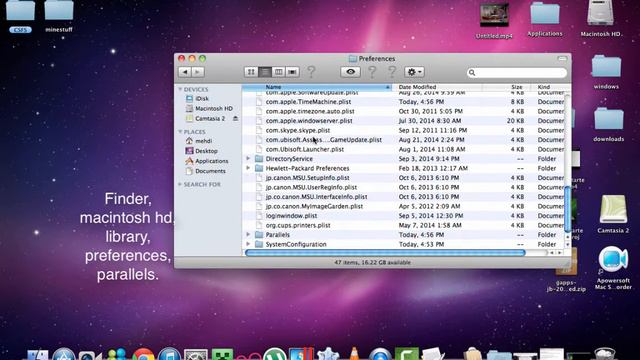This screenshot has height=360, width=640.
Task: Open the gear Action menu dropdown
Action: pyautogui.click(x=414, y=72)
